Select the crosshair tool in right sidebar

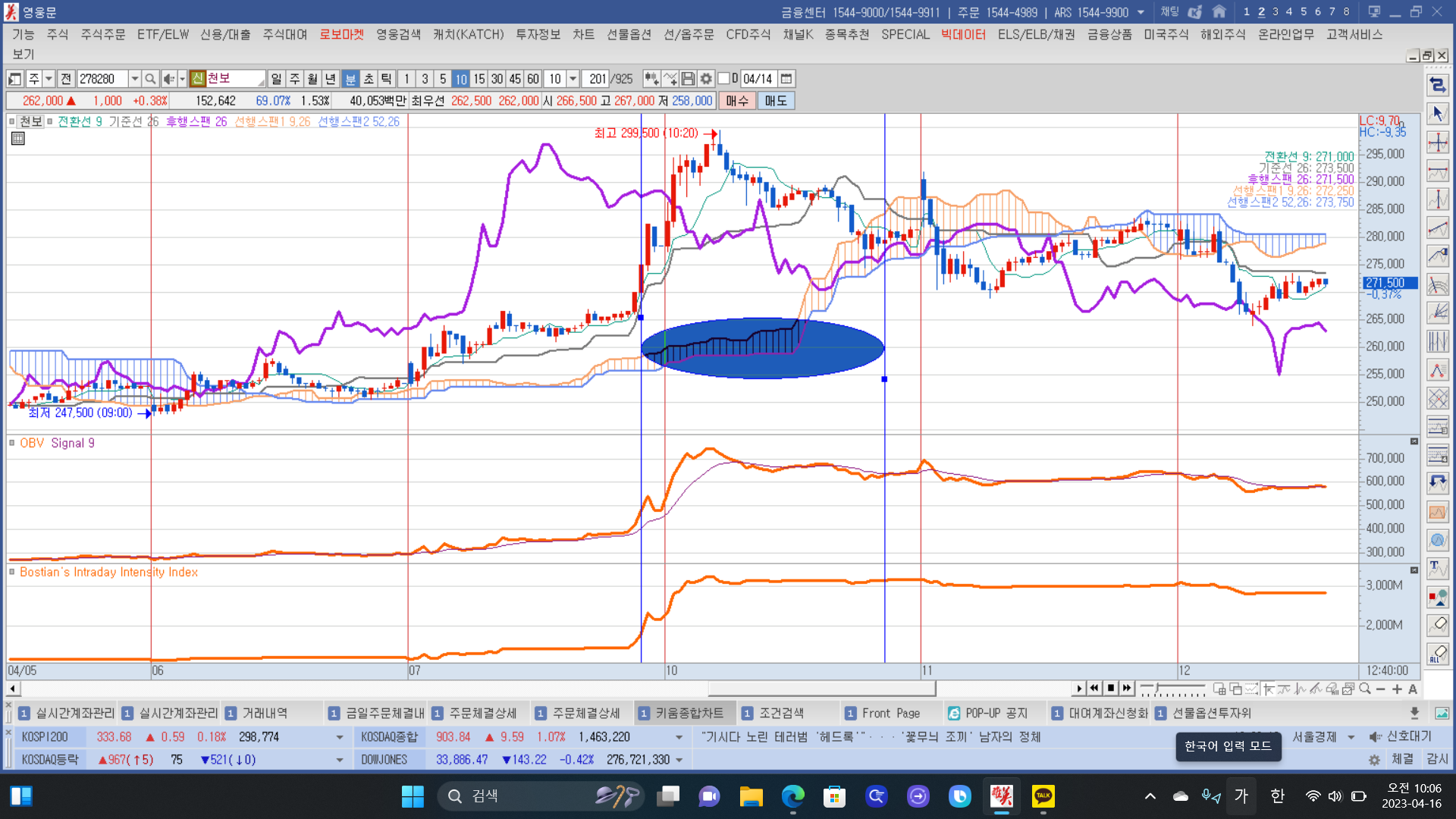1437,143
